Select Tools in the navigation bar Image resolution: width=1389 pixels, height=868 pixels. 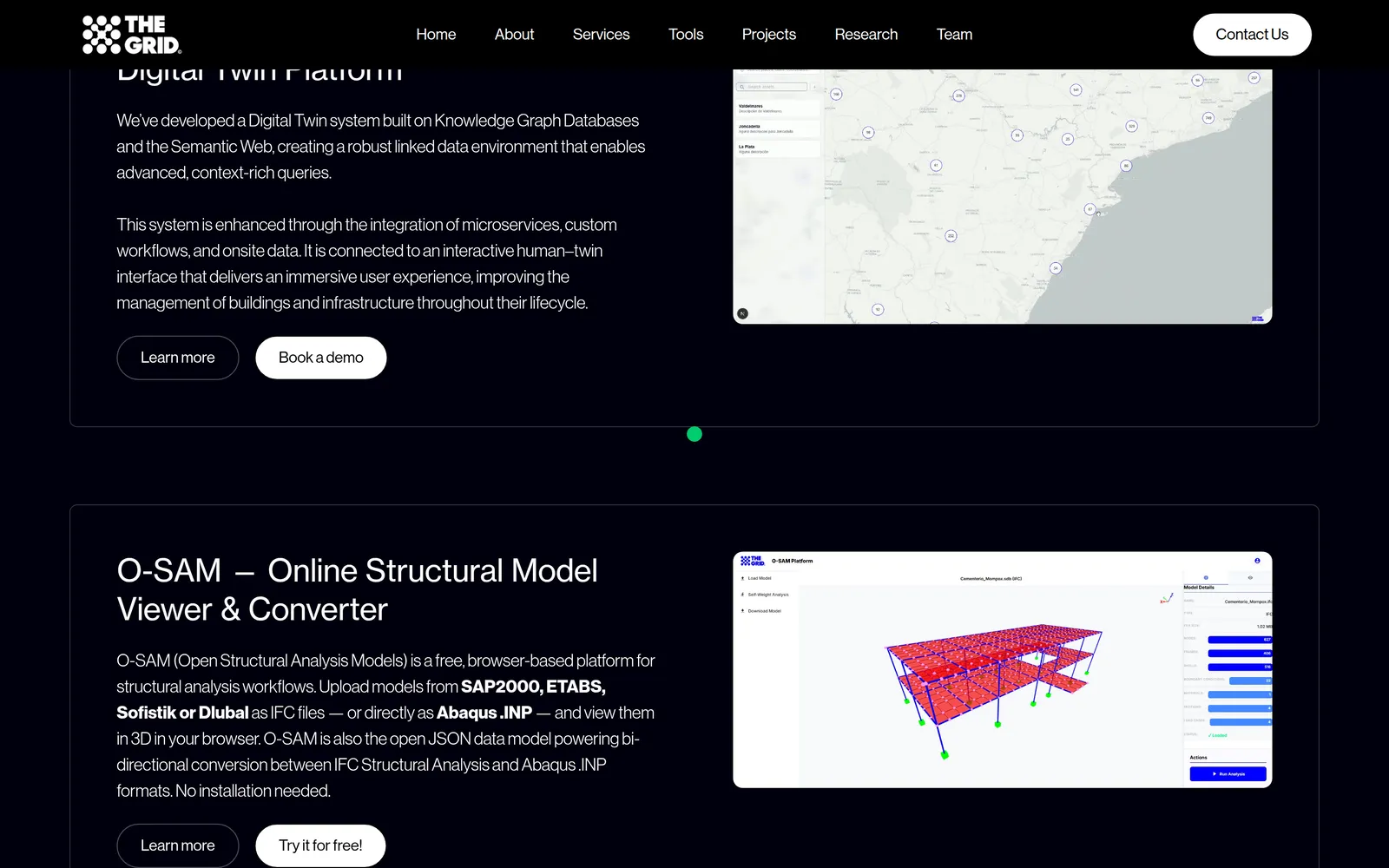tap(686, 35)
